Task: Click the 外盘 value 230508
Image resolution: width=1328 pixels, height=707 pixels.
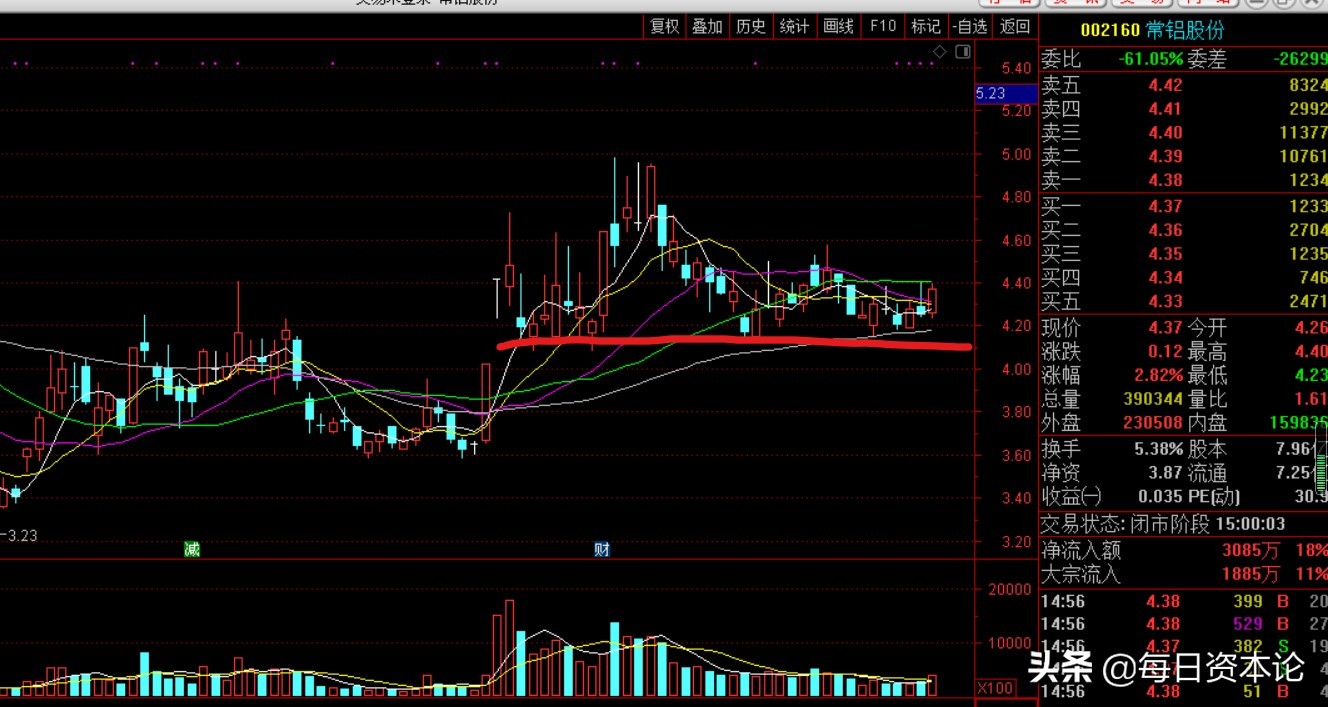Action: pos(1152,424)
